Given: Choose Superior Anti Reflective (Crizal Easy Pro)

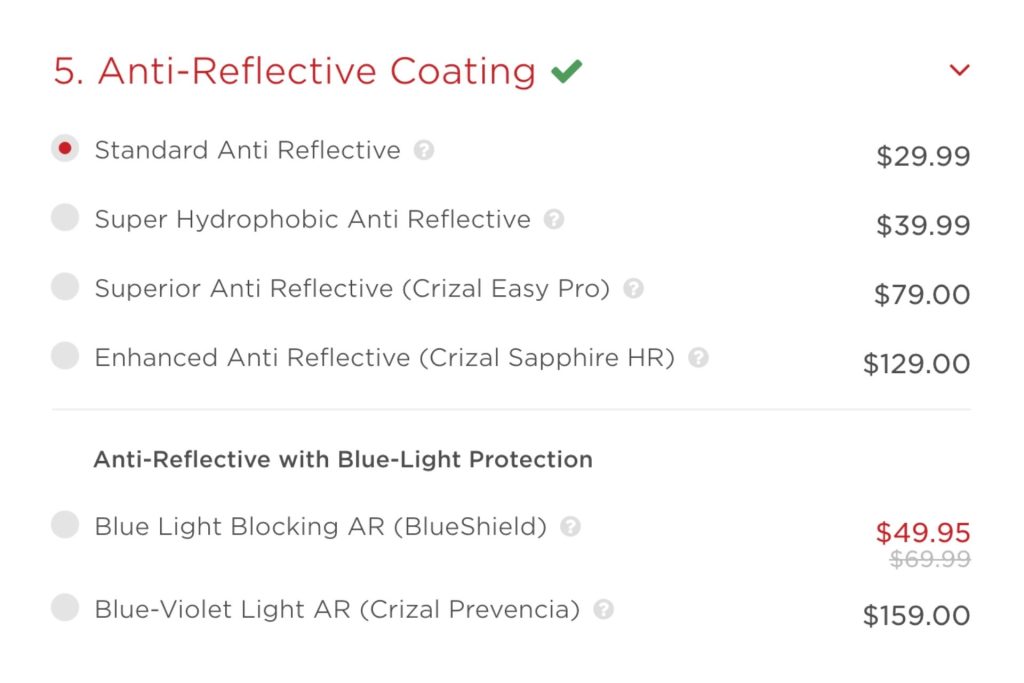Looking at the screenshot, I should point(64,287).
